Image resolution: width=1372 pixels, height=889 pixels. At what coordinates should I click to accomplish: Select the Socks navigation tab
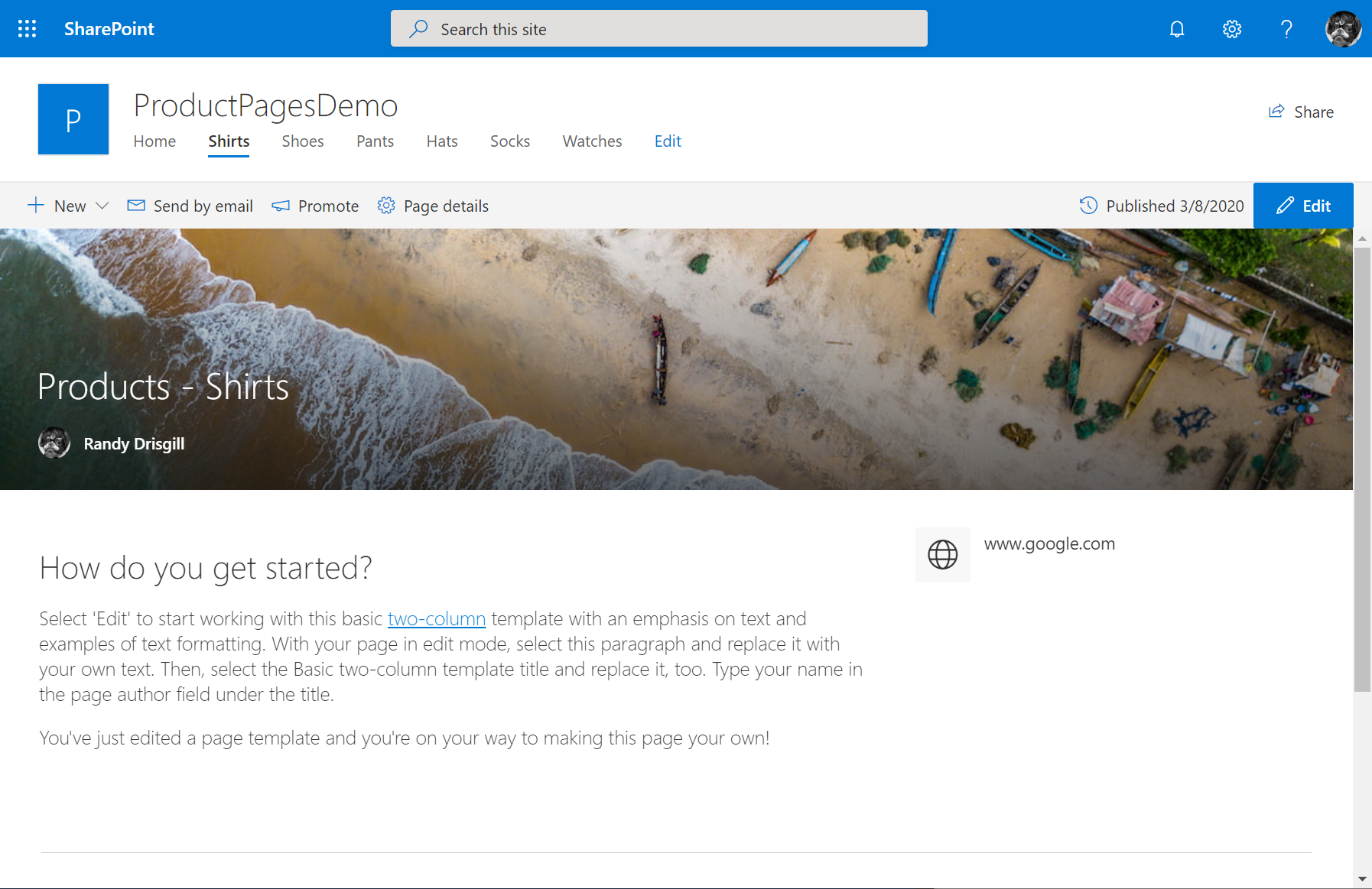[x=509, y=141]
